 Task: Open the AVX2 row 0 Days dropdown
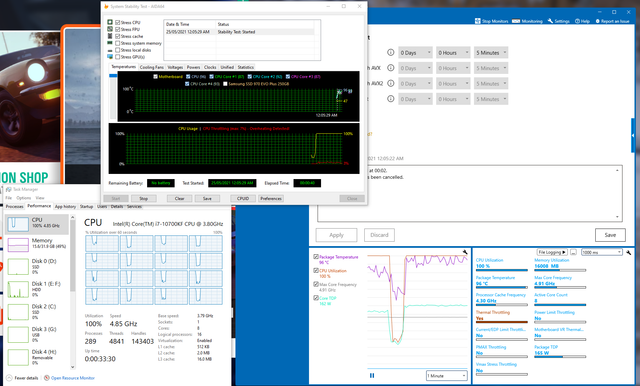pos(415,84)
